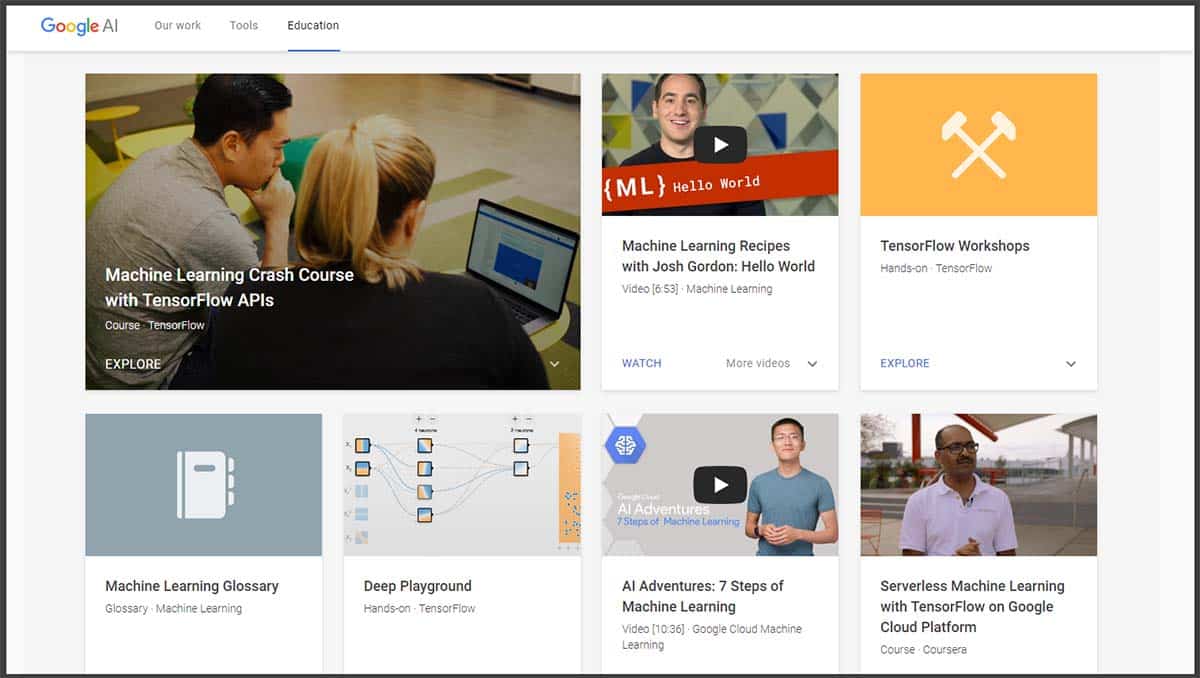Click WATCH under Machine Learning Recipes
1200x678 pixels.
[641, 363]
